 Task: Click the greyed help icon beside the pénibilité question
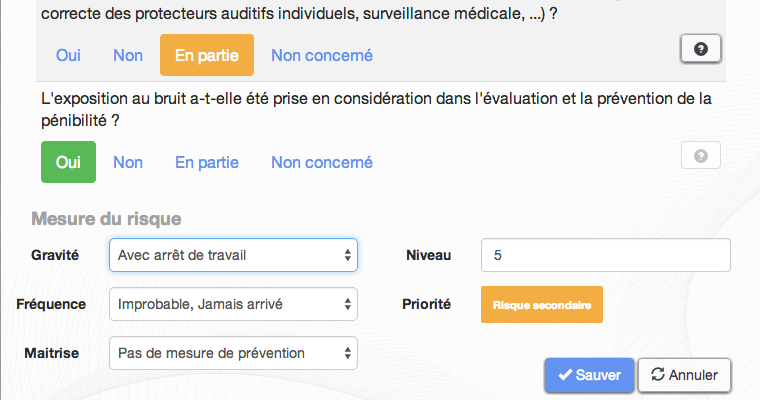[x=700, y=156]
